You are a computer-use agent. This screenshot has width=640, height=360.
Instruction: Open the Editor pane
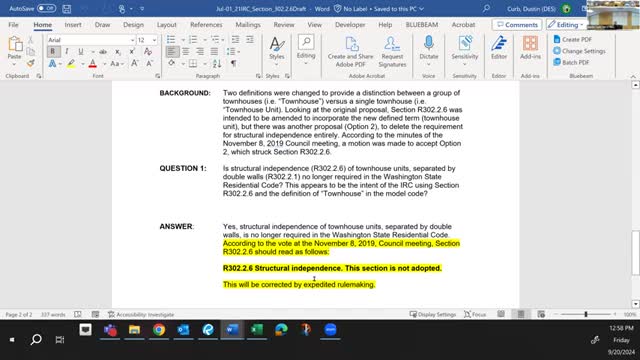pyautogui.click(x=499, y=48)
